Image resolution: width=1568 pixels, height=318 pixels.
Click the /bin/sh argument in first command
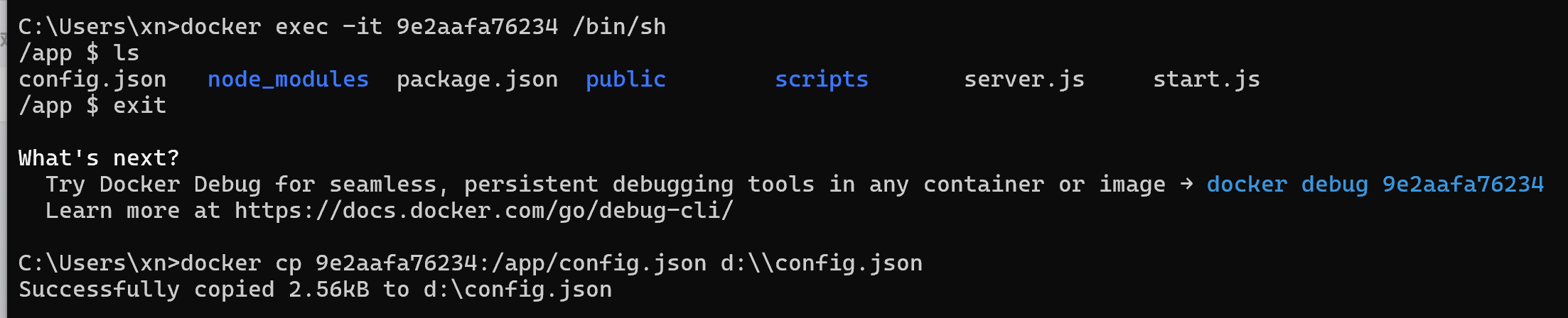click(x=619, y=27)
